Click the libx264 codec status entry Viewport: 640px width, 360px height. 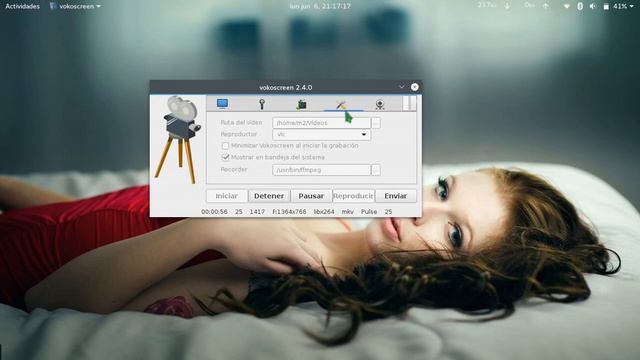[324, 212]
